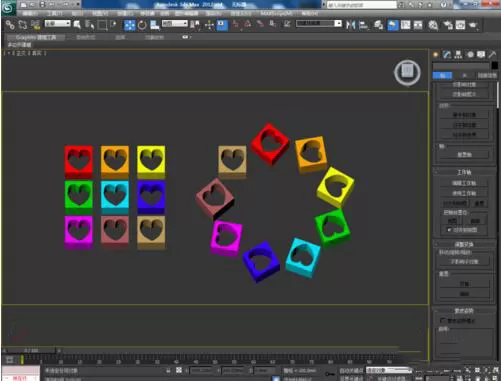Click the black object color swatch
Viewport: 501px width, 381px height.
pyautogui.click(x=494, y=66)
